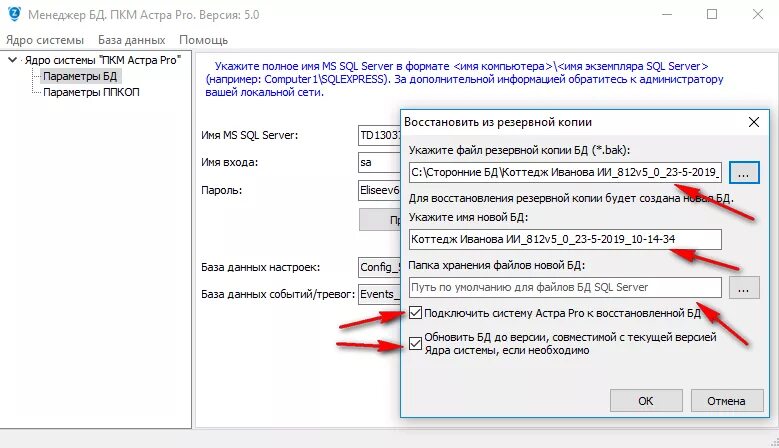Select the Ядро системы "ПКМ Астра Pro" tree root

pos(103,60)
